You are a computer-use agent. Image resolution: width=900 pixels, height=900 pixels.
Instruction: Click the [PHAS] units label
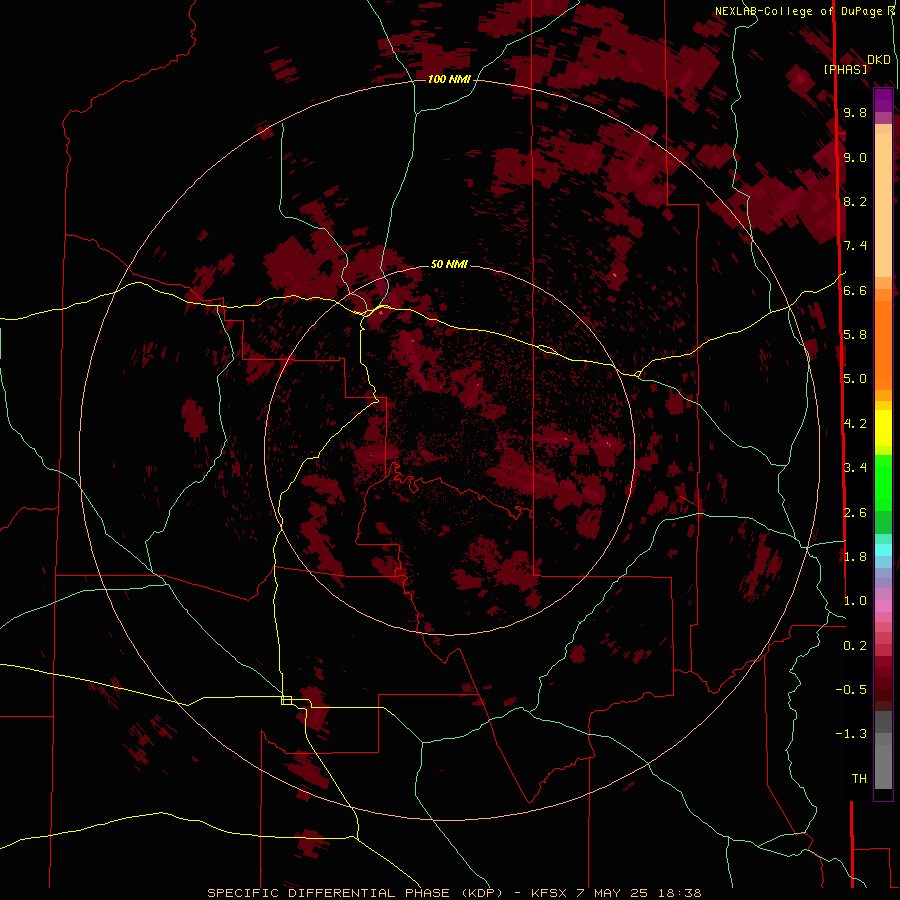(845, 69)
